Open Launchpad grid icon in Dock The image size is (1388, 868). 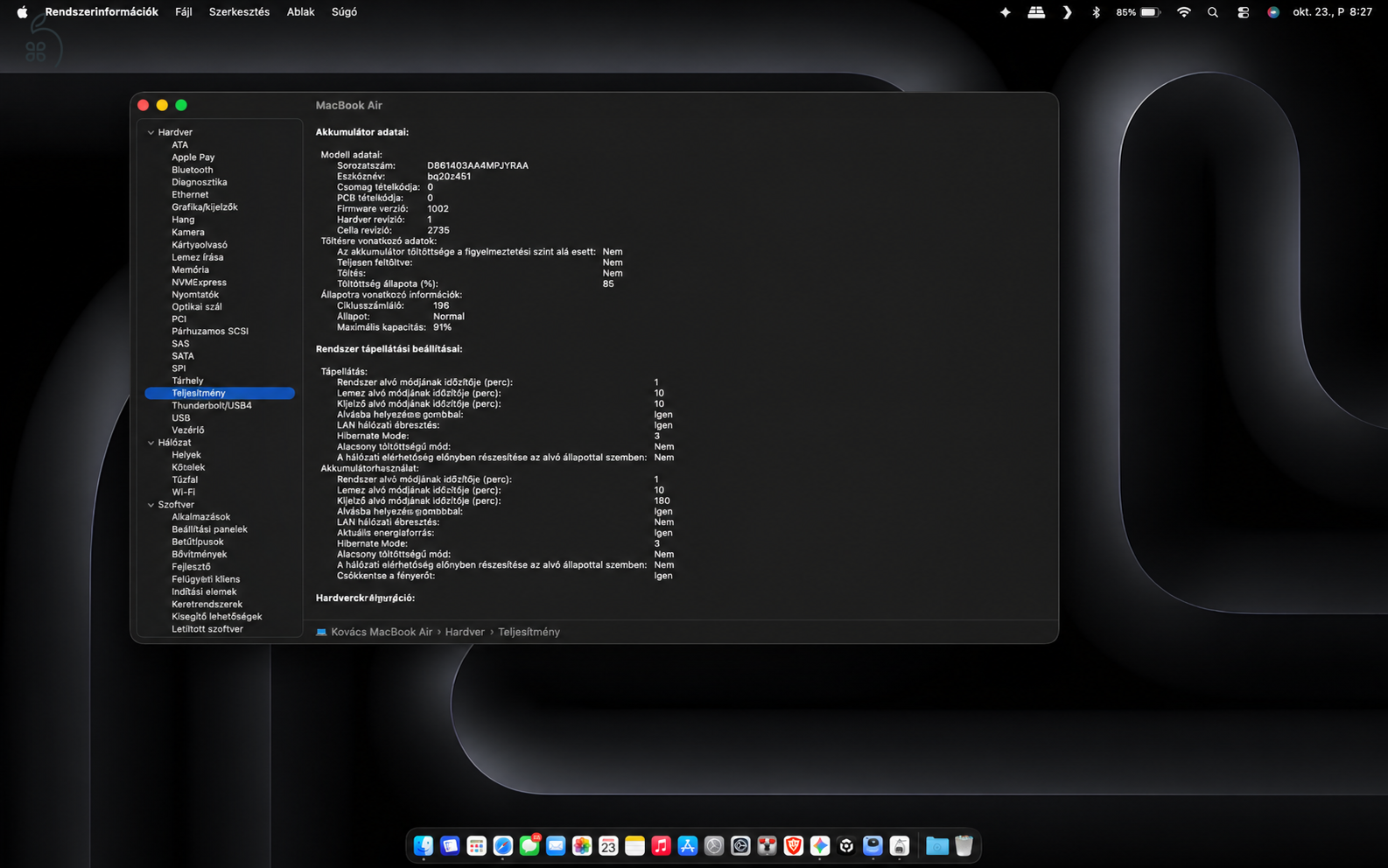(x=476, y=845)
